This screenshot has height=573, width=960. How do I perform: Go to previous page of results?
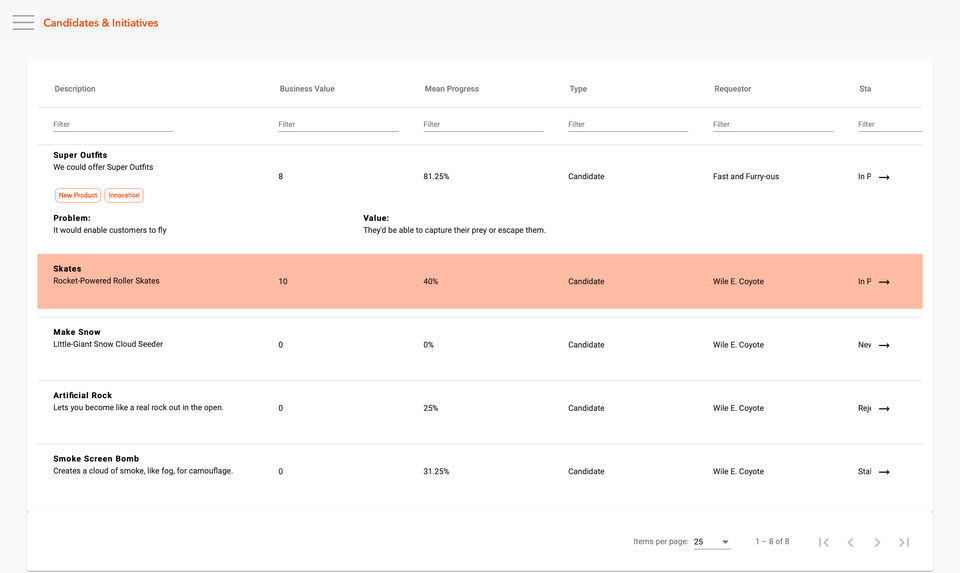[850, 542]
